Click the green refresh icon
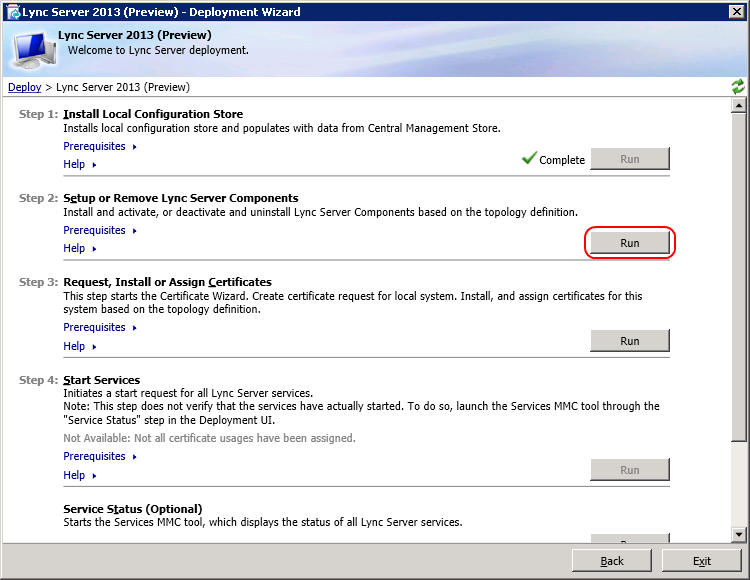Viewport: 750px width, 580px height. 738,87
